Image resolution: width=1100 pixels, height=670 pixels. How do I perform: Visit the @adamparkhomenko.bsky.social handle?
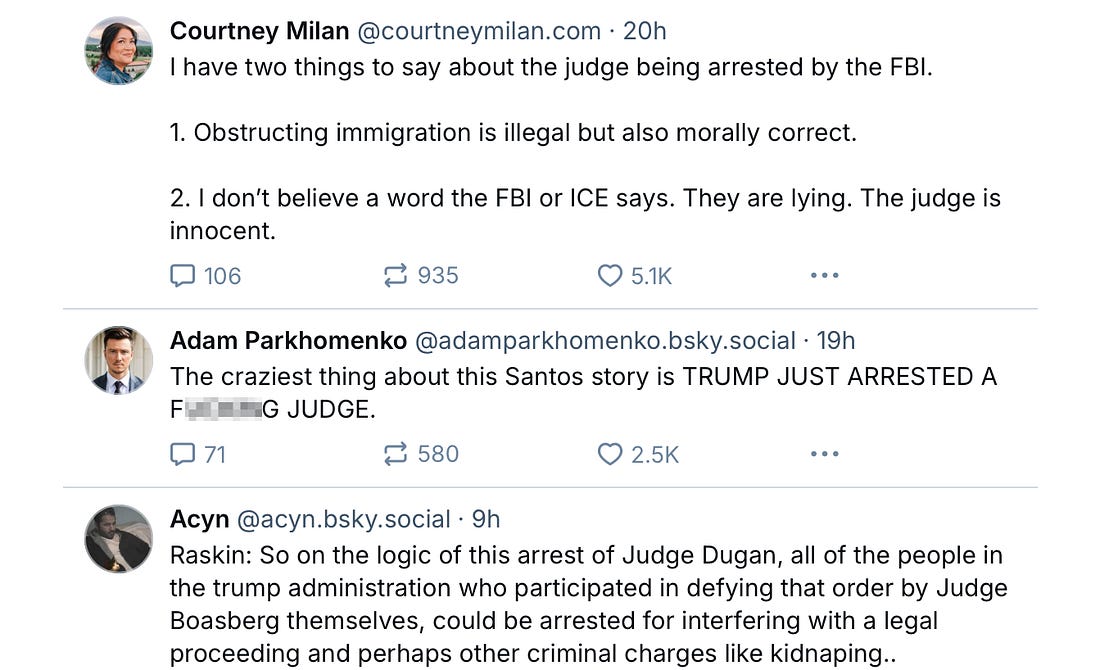click(605, 341)
